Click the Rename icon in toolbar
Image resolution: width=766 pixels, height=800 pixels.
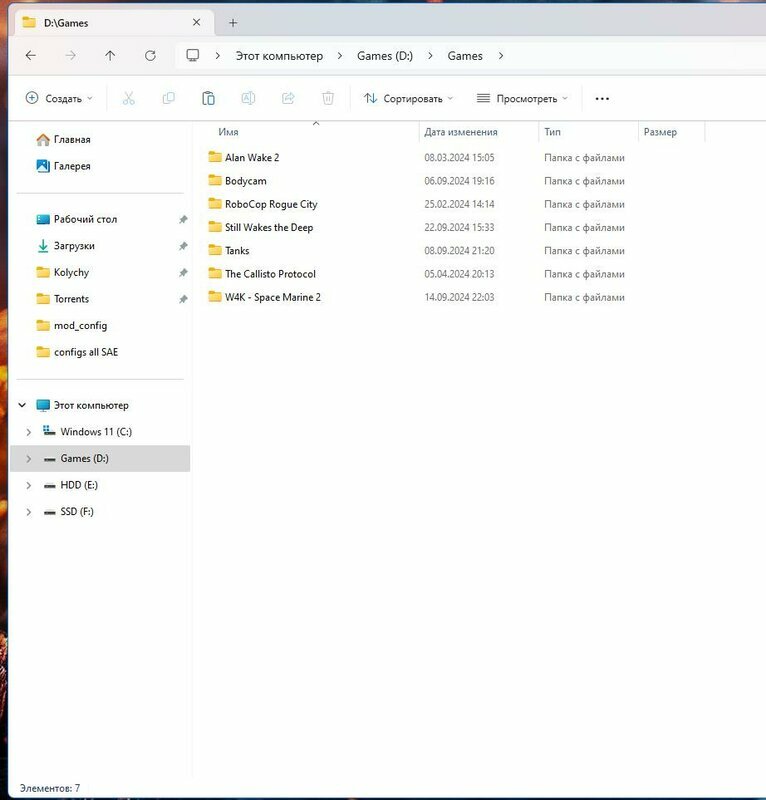[x=248, y=98]
